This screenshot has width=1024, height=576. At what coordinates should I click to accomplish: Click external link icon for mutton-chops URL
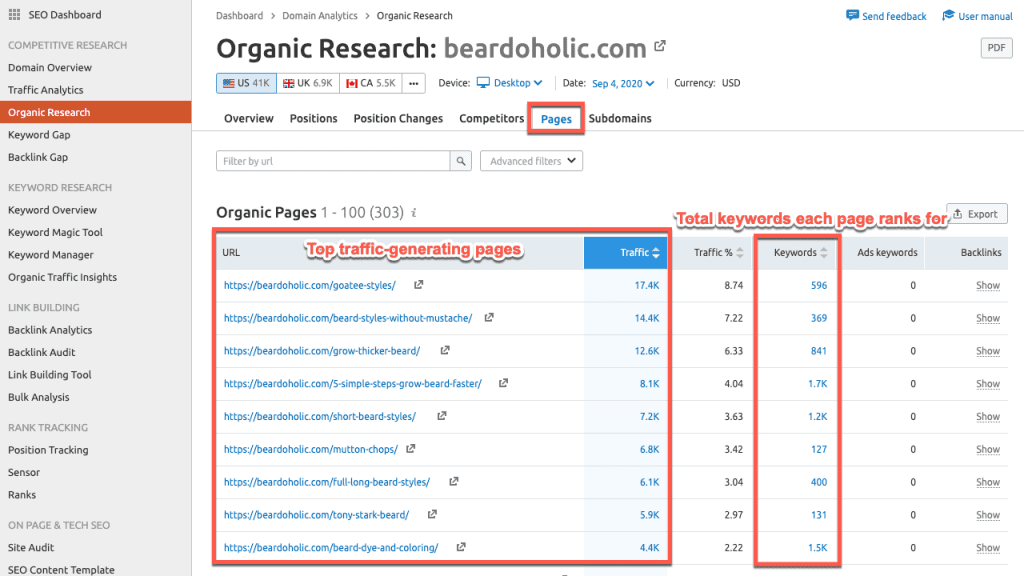pos(411,449)
